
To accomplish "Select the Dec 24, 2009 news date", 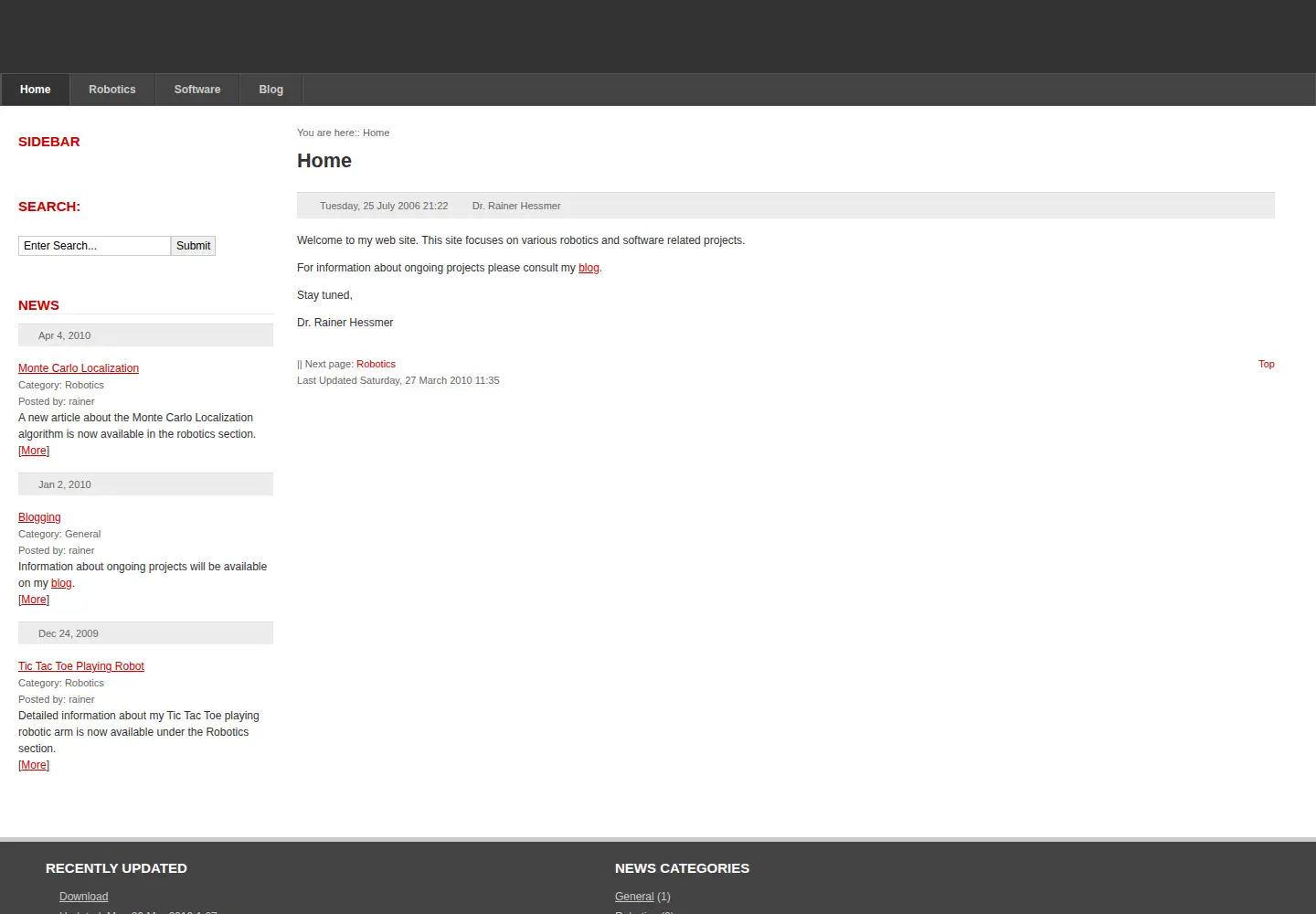I will click(69, 633).
